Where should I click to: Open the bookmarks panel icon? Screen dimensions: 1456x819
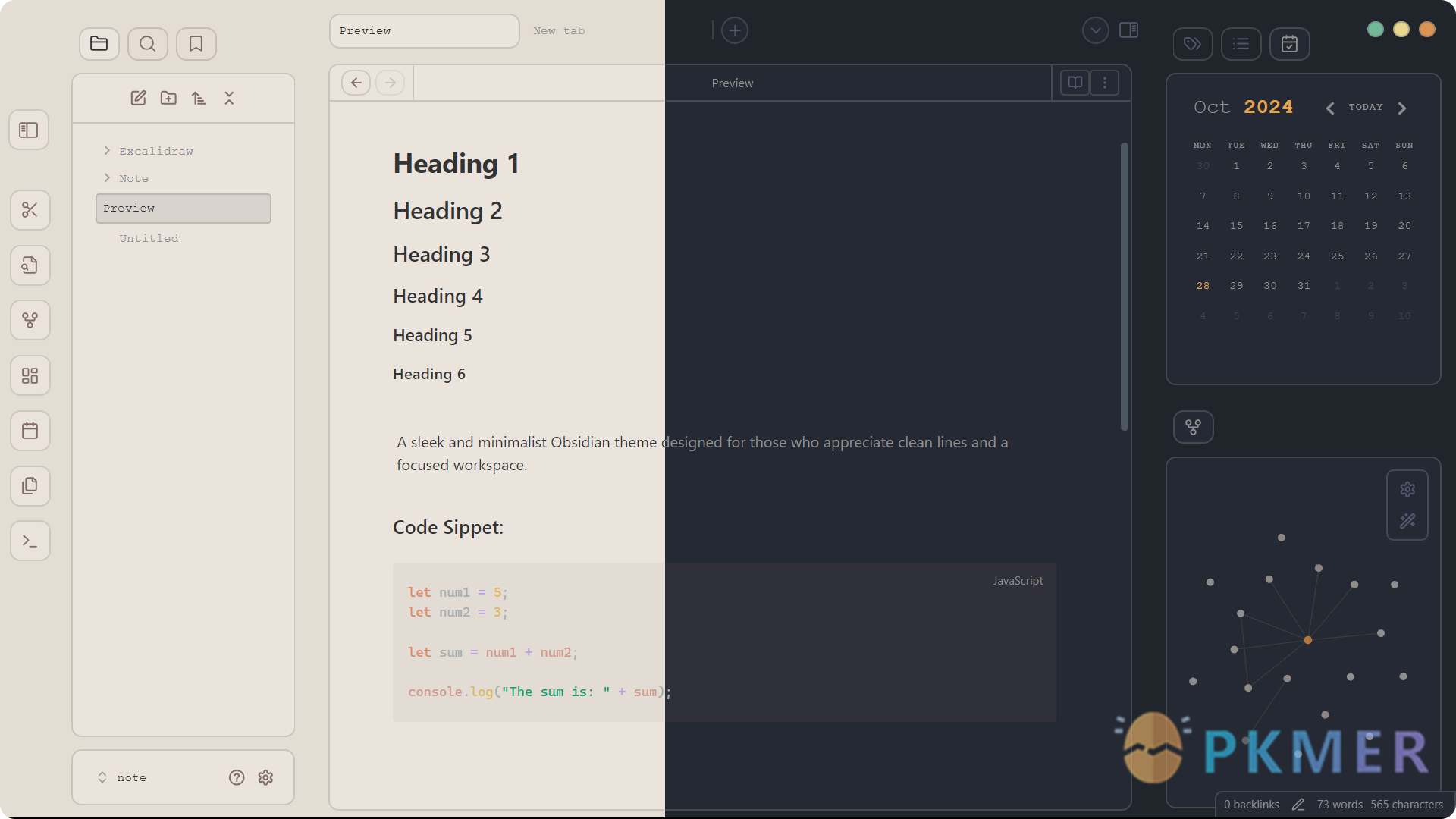tap(196, 44)
